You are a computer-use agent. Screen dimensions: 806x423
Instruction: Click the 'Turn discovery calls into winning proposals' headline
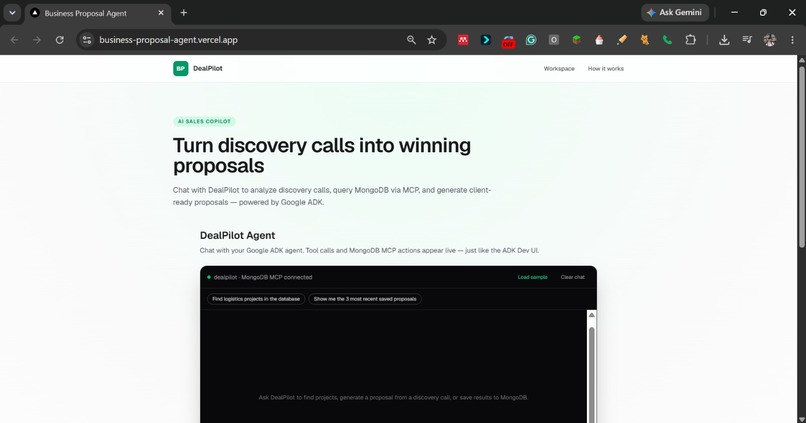click(x=322, y=155)
